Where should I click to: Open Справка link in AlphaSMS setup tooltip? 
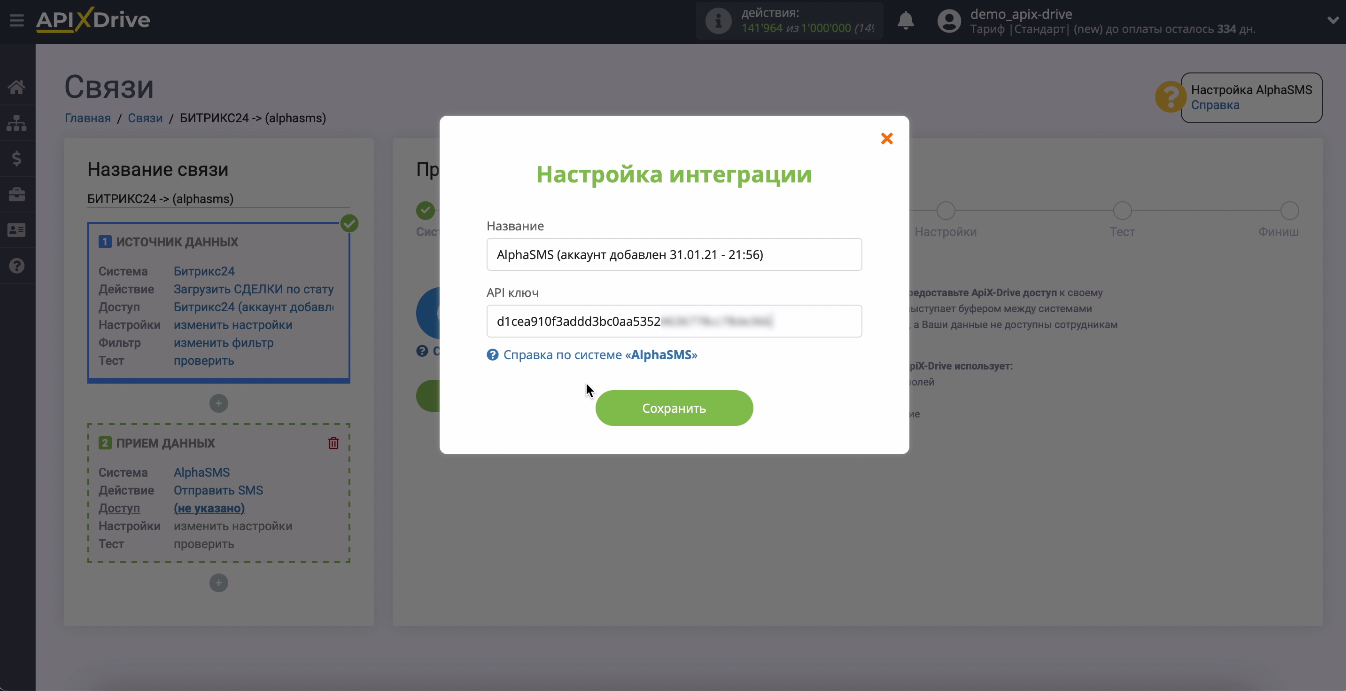click(1215, 105)
